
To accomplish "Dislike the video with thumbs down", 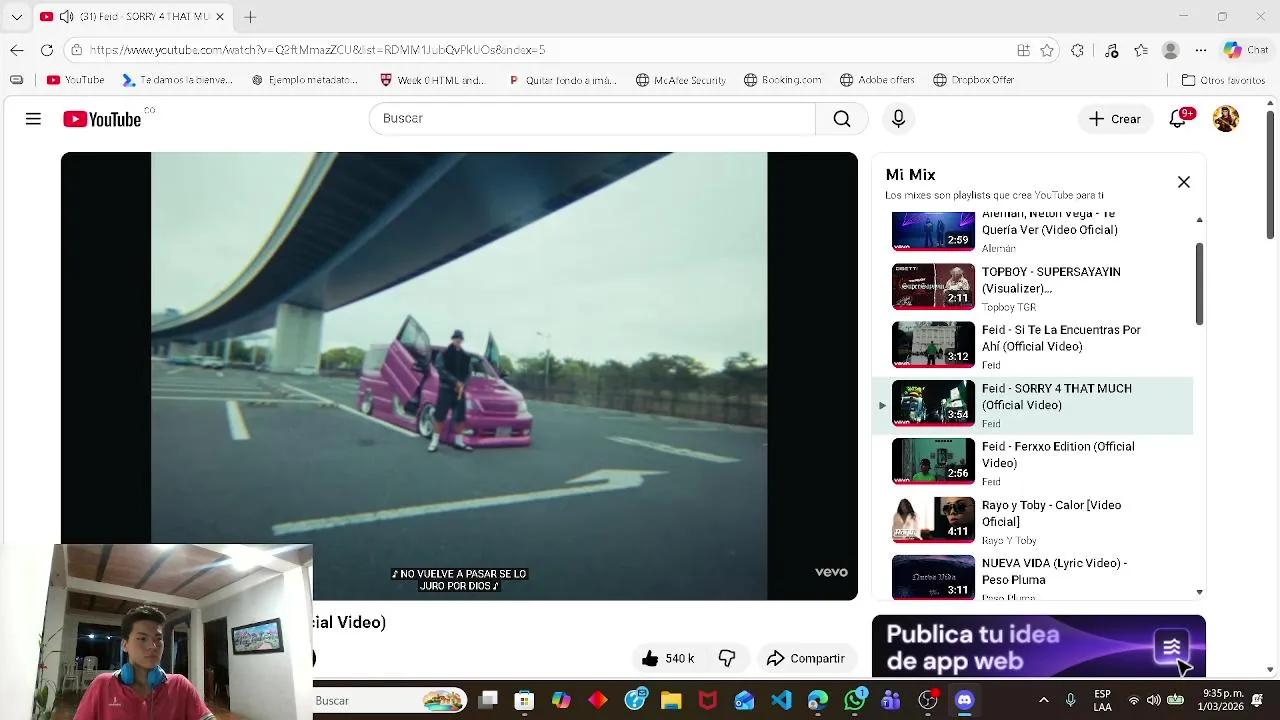I will point(727,658).
